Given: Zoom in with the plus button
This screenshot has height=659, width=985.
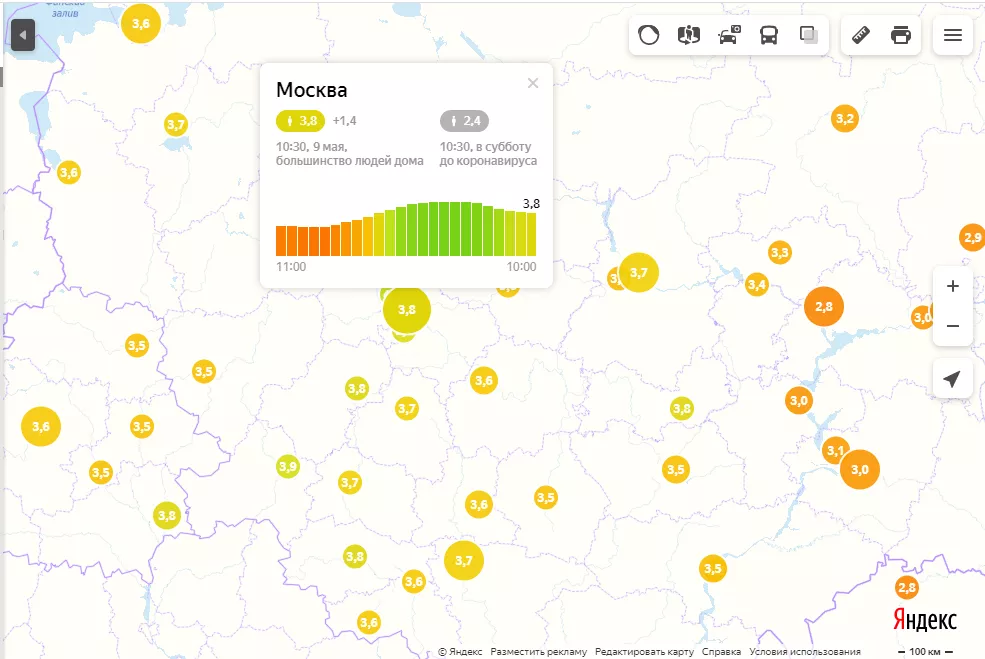Looking at the screenshot, I should point(953,286).
